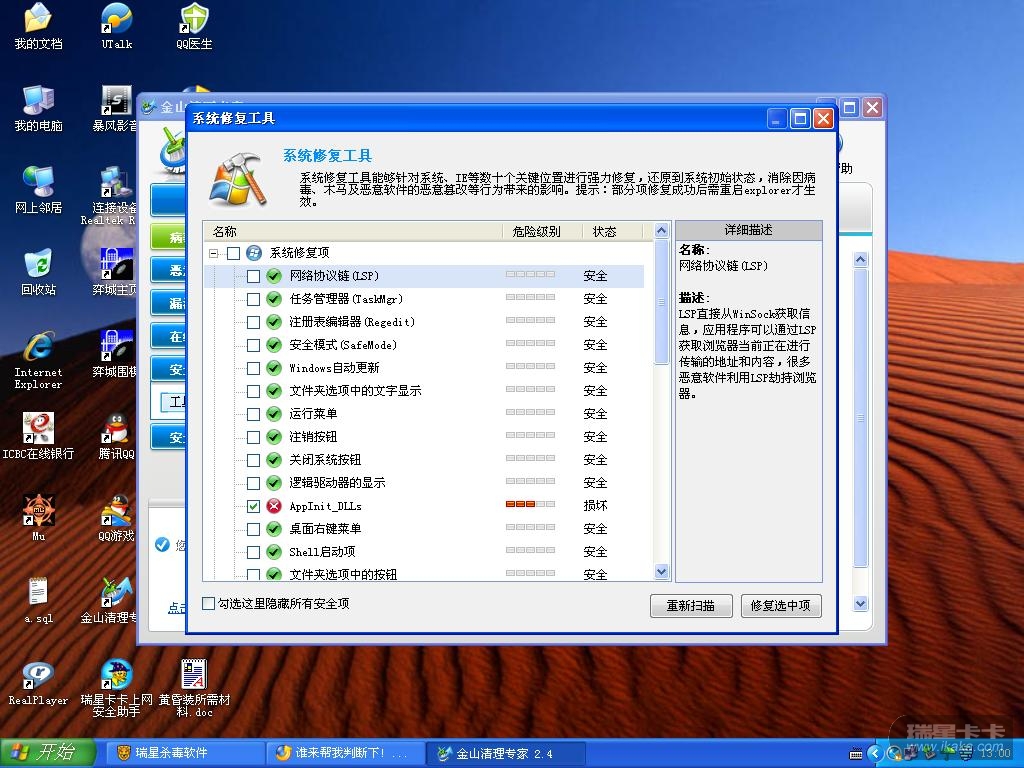
Task: Click the safe icon beside 注销按钮
Action: (x=274, y=437)
